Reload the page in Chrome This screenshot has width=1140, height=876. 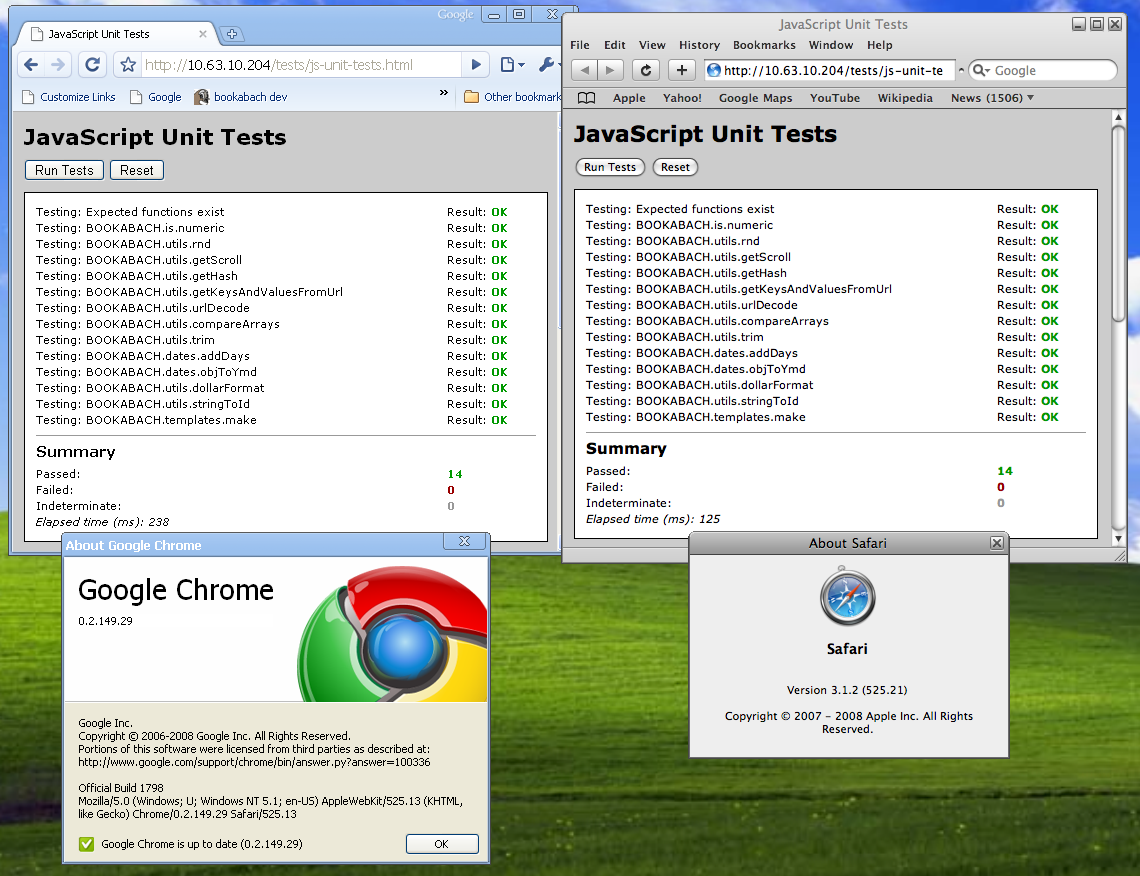point(92,65)
